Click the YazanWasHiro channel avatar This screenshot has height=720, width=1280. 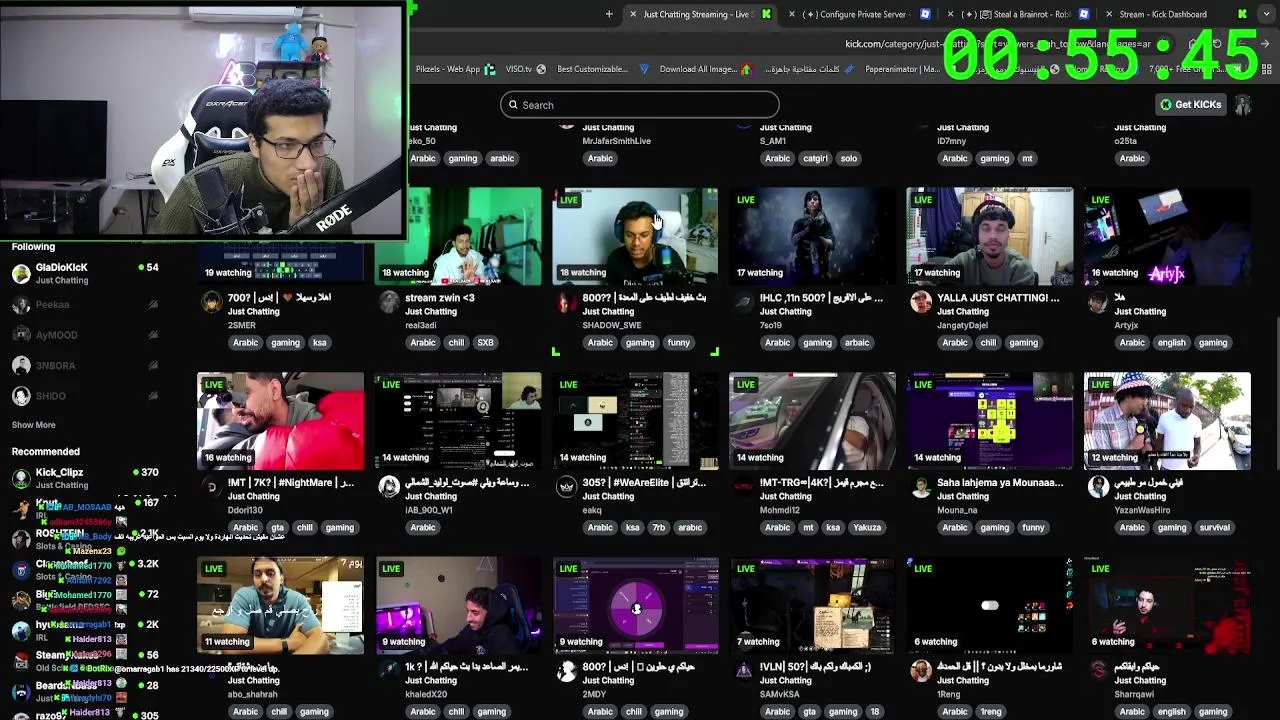pos(1098,487)
